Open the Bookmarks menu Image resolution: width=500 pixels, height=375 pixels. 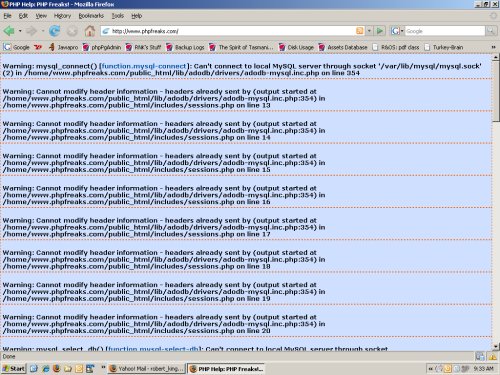tap(91, 16)
